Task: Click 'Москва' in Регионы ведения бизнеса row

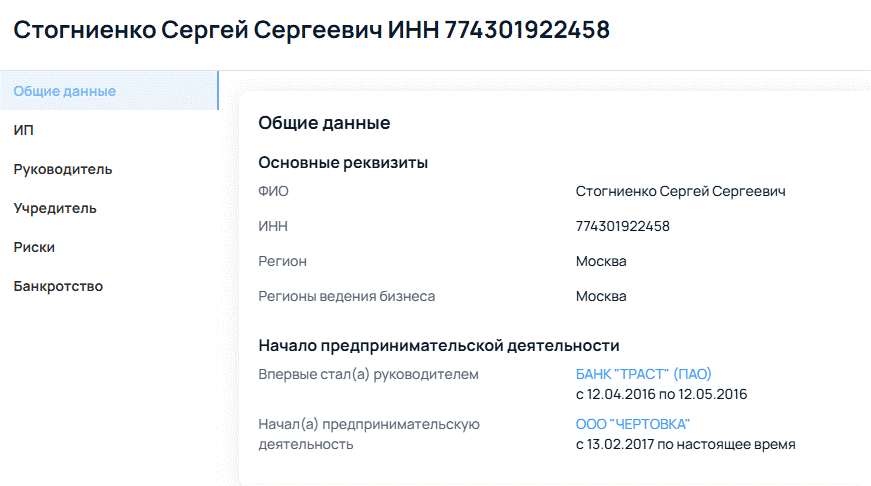Action: [x=601, y=296]
